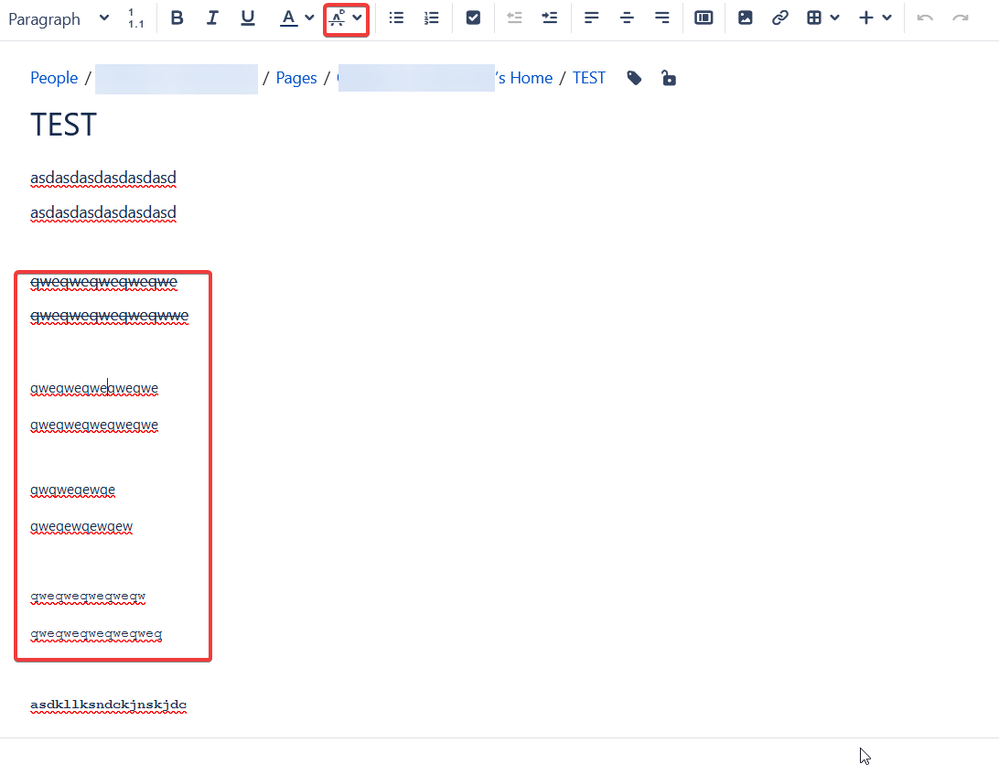Screen dimensions: 999x766
Task: Toggle underline formatting
Action: pyautogui.click(x=247, y=18)
